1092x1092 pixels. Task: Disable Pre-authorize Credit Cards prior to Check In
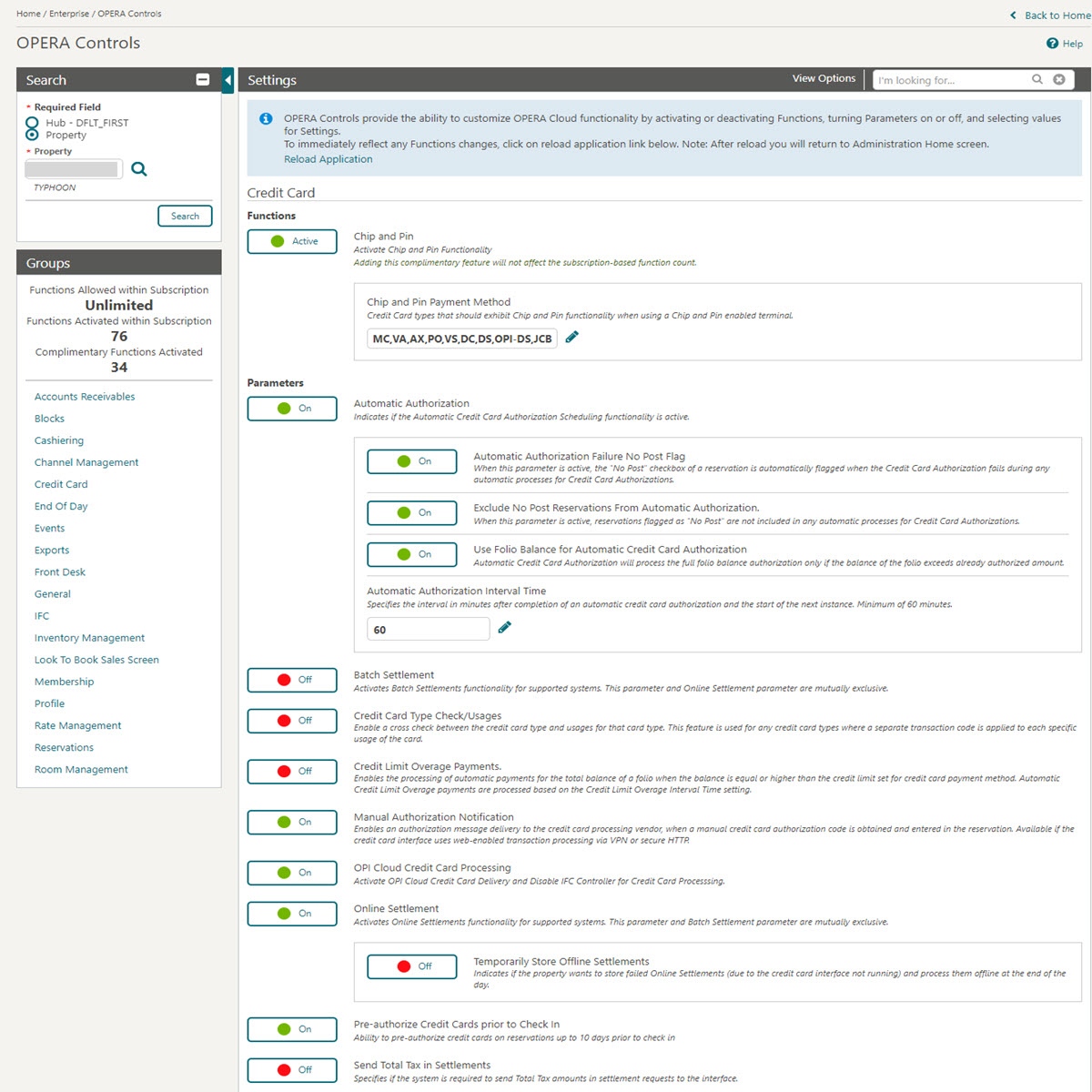(291, 1029)
